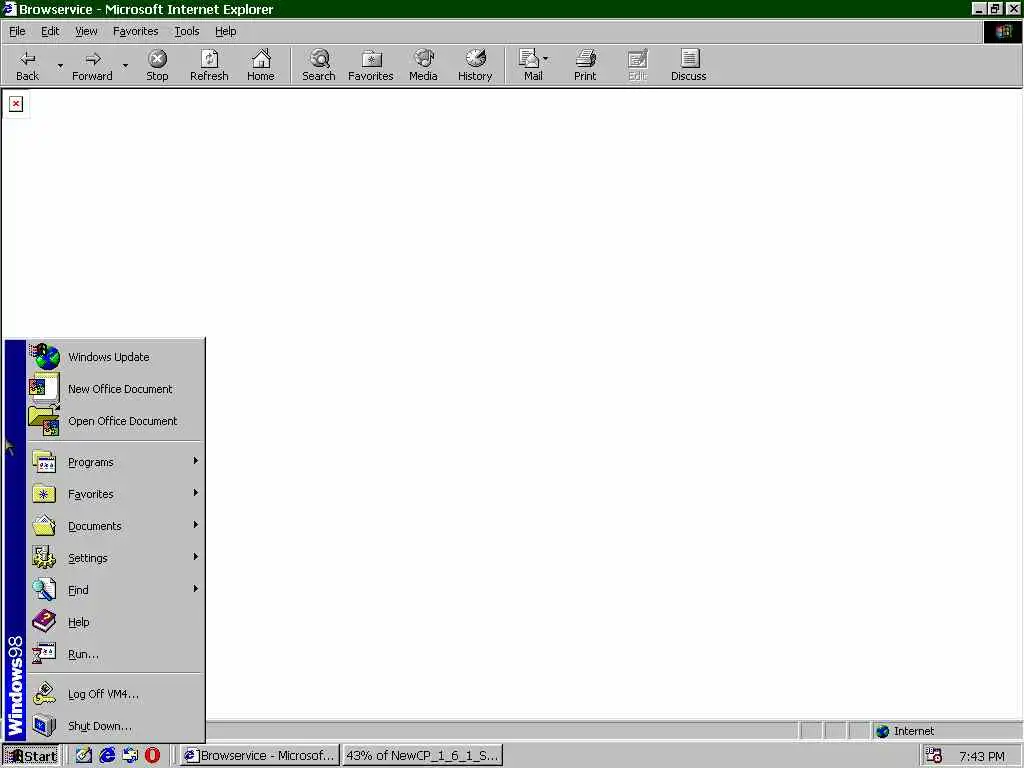Open the Search pane
This screenshot has height=768, width=1024.
pyautogui.click(x=319, y=65)
